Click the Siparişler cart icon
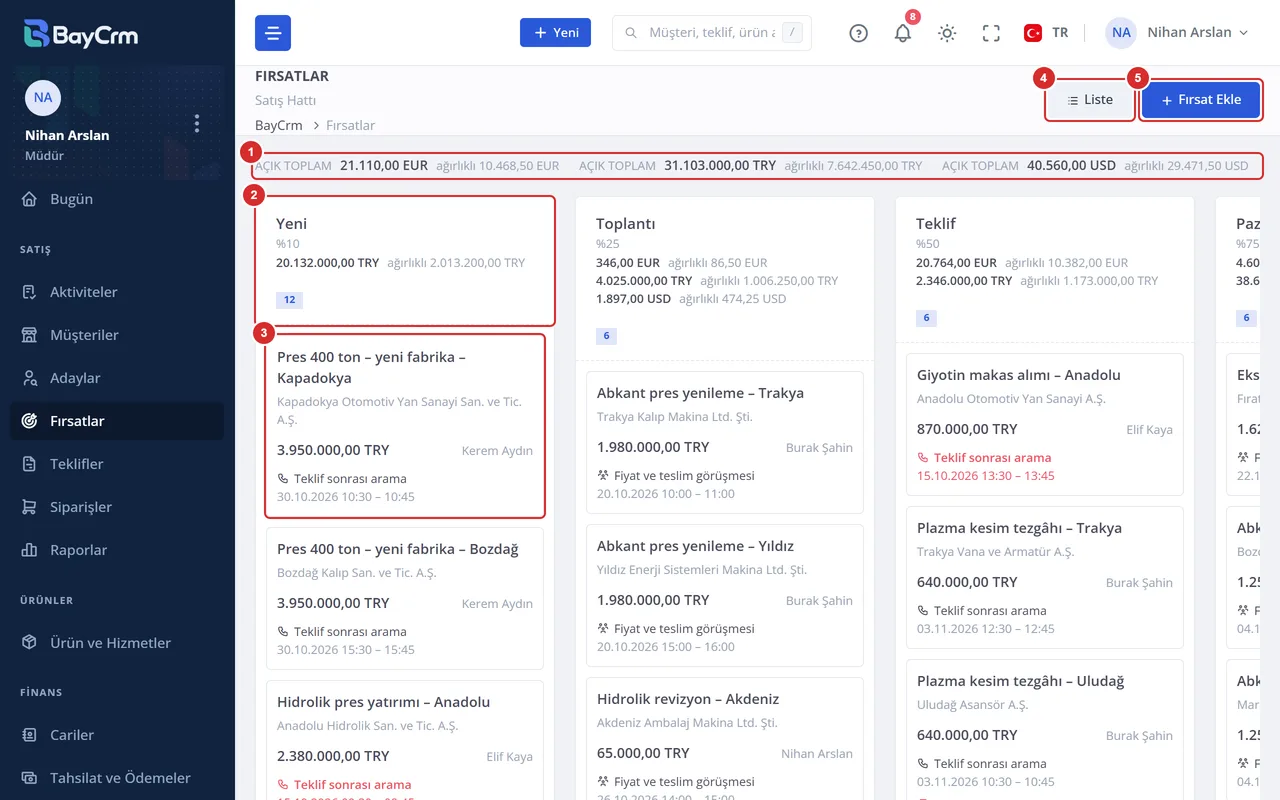 click(x=30, y=507)
